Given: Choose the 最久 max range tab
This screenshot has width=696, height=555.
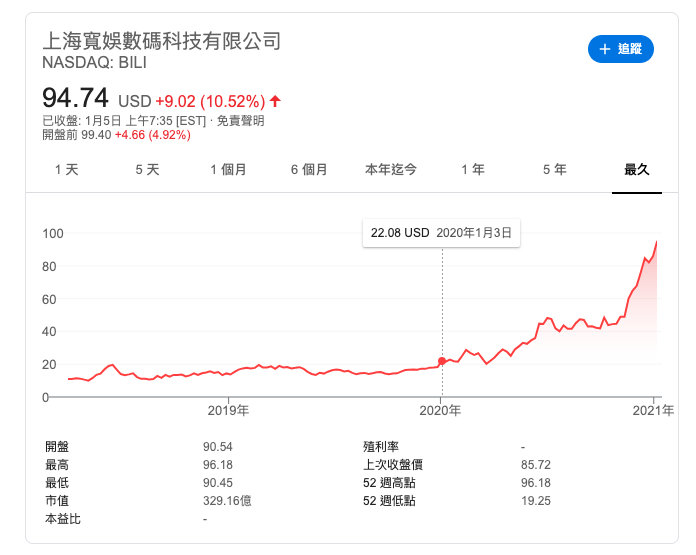Looking at the screenshot, I should [637, 170].
